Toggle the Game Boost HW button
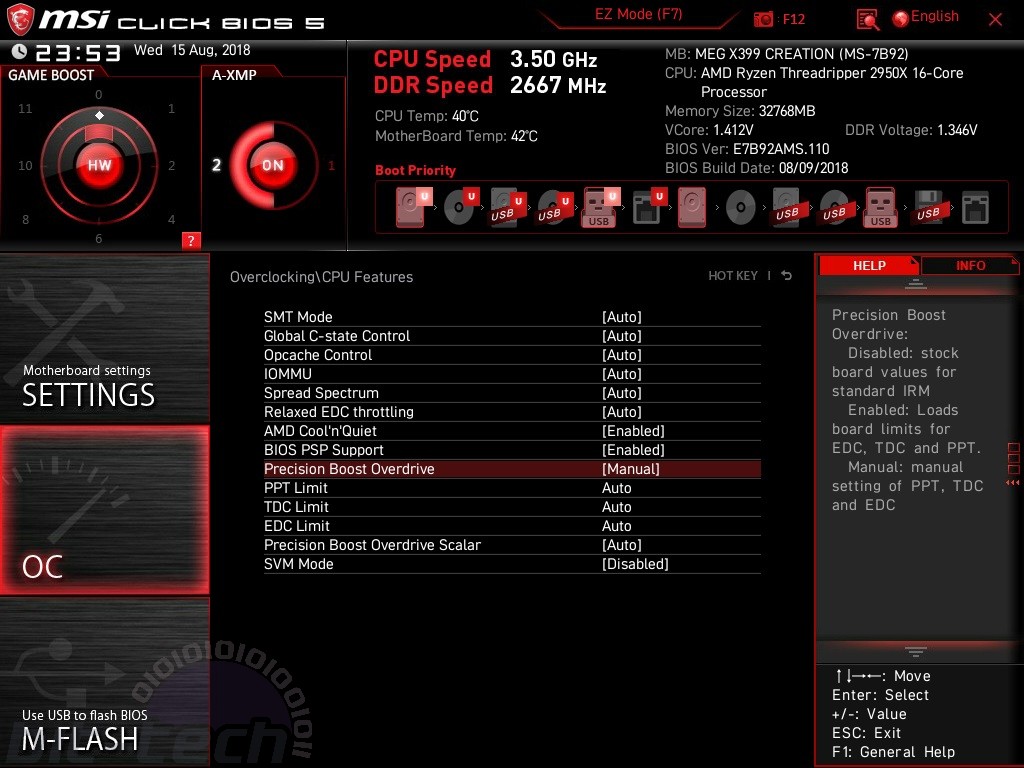Viewport: 1024px width, 768px height. tap(99, 165)
